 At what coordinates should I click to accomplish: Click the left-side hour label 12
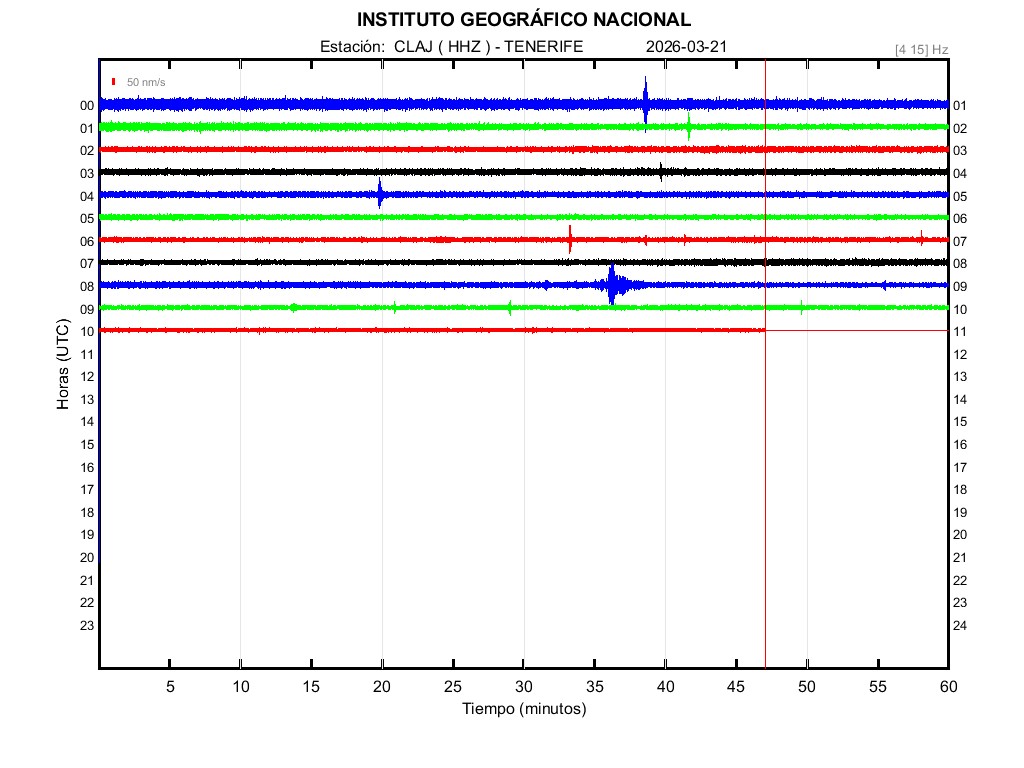coord(87,376)
